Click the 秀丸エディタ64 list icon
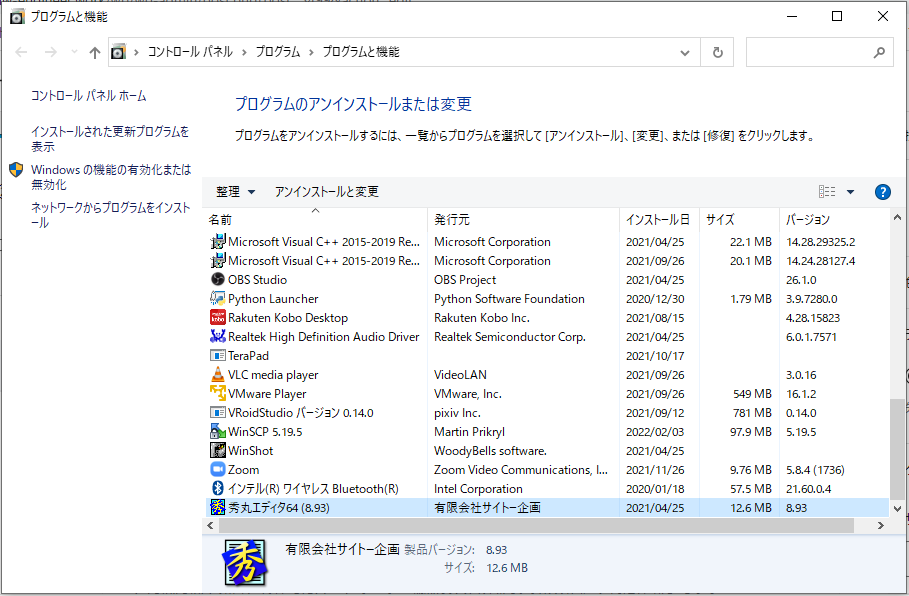The height and width of the screenshot is (596, 909). 217,508
